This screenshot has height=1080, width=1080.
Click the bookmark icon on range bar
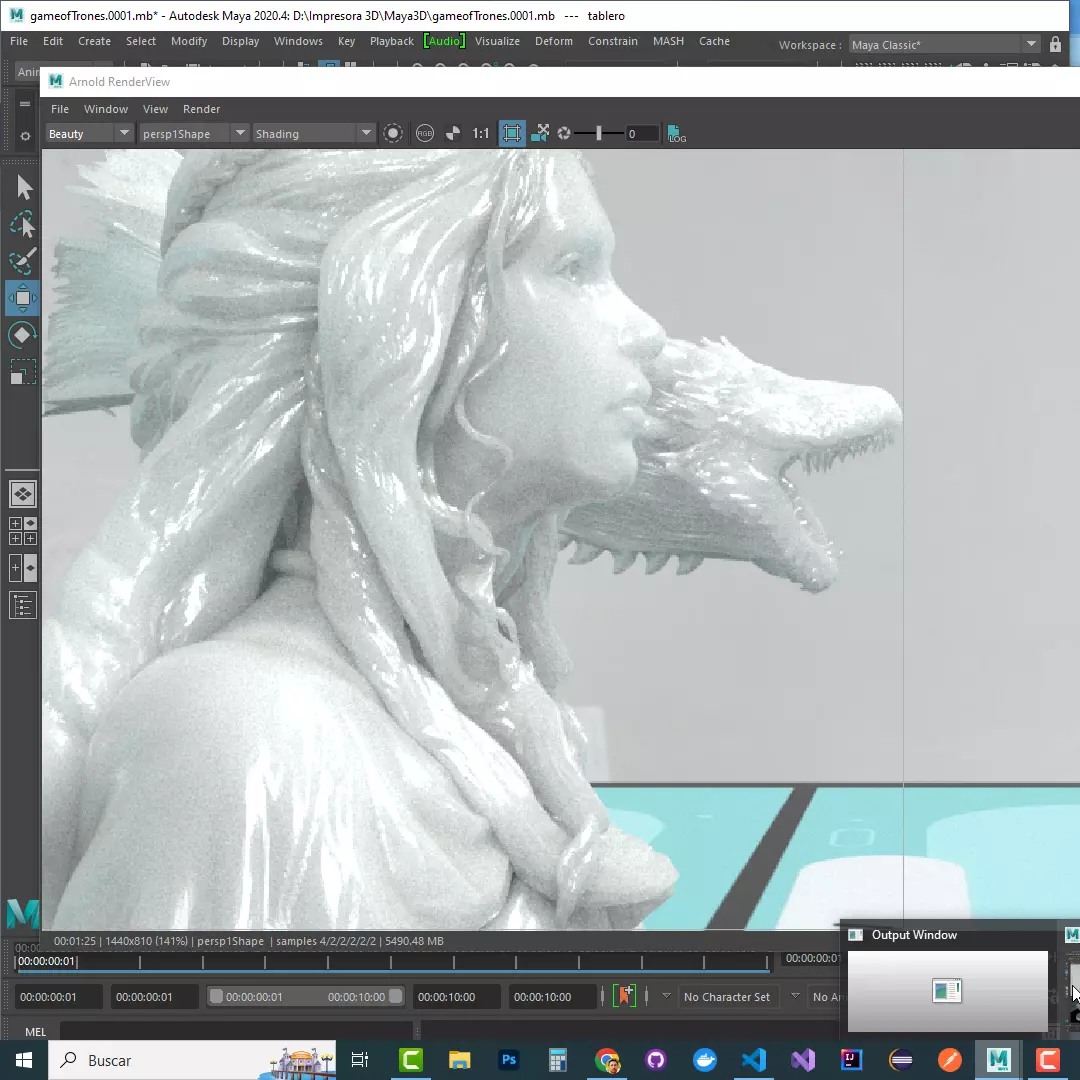point(625,996)
